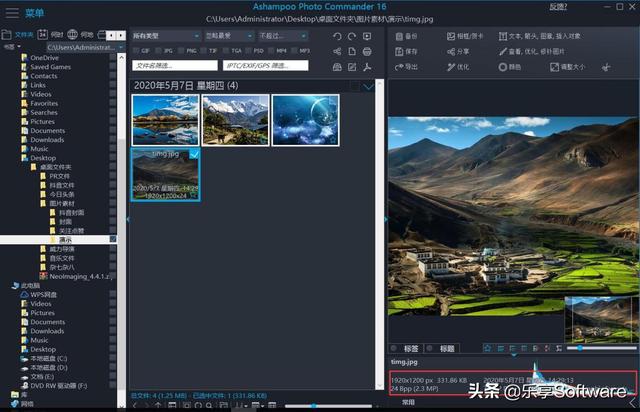Toggle the PSD file type filter checkbox
The image size is (640, 412).
247,50
